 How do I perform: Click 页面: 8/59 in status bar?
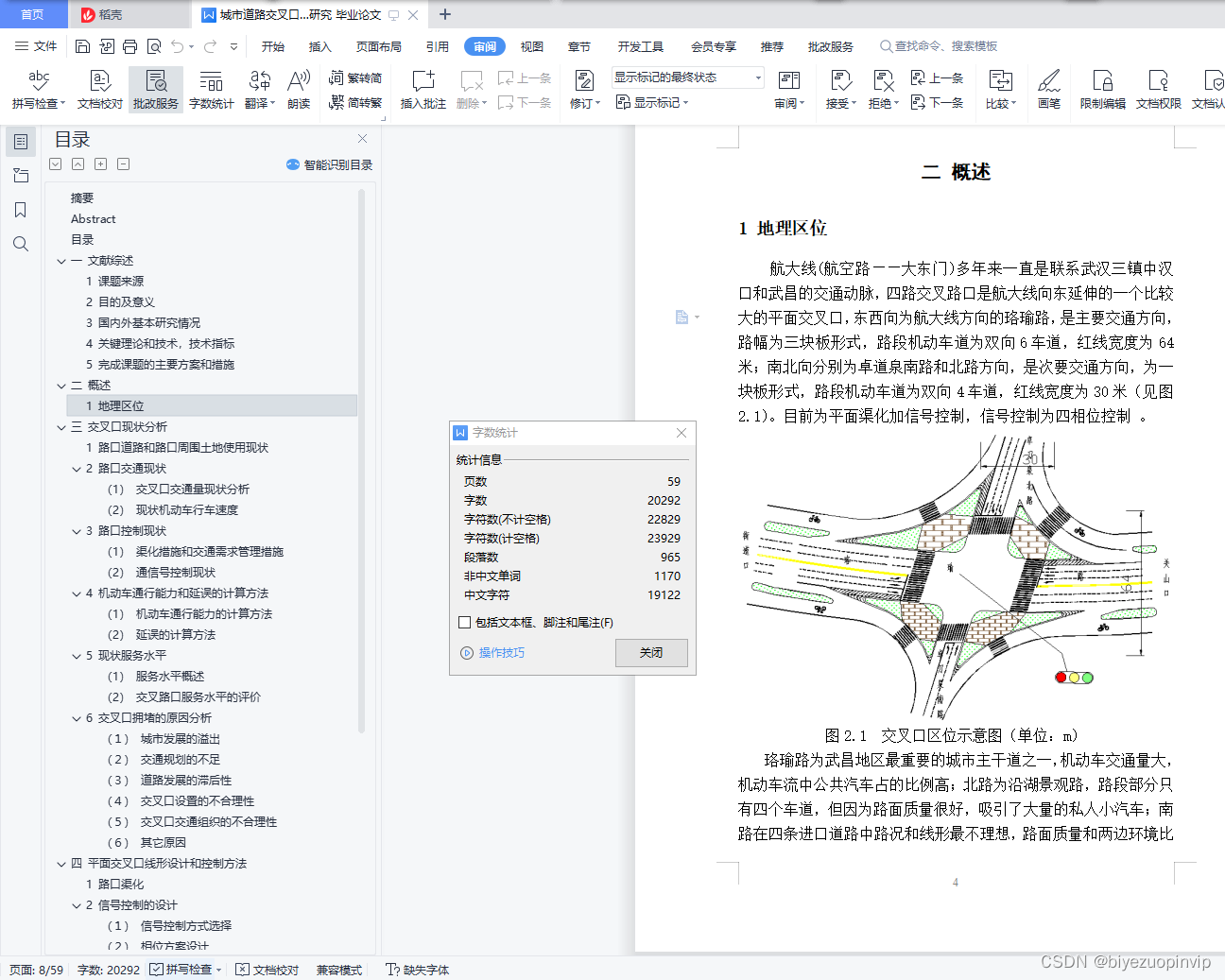click(x=37, y=970)
